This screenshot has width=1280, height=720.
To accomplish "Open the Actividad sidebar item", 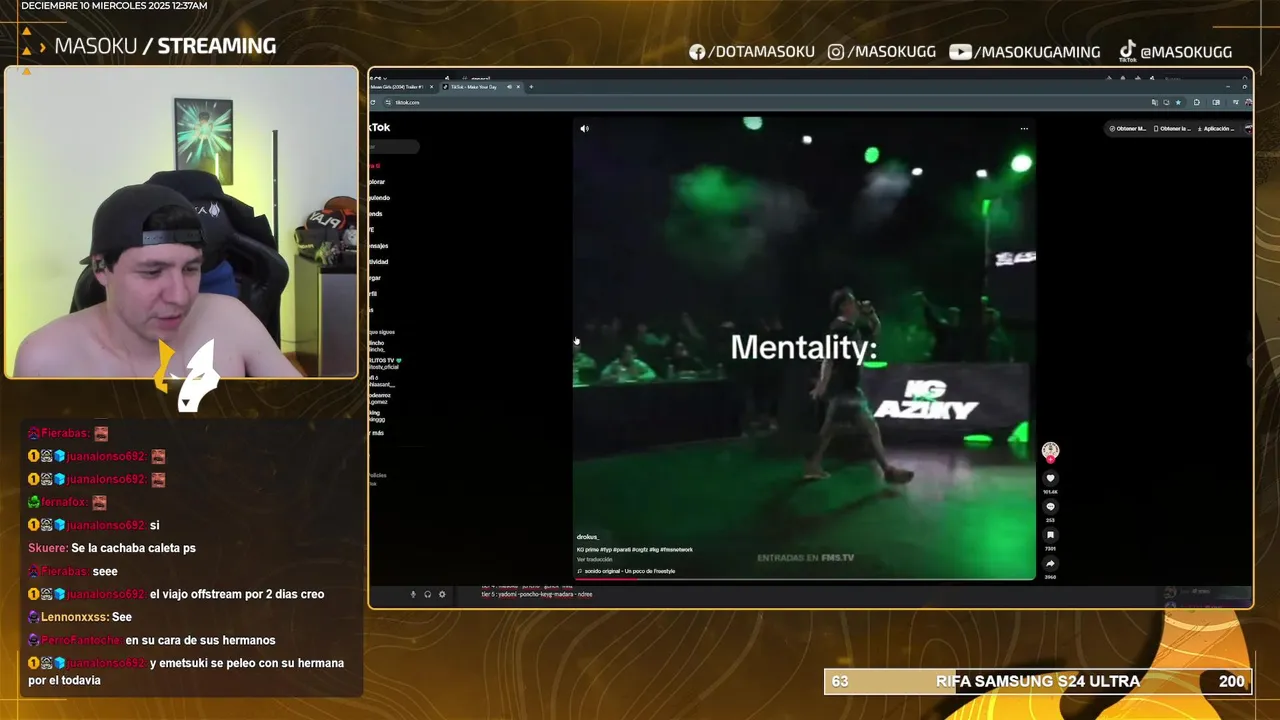I will click(378, 262).
